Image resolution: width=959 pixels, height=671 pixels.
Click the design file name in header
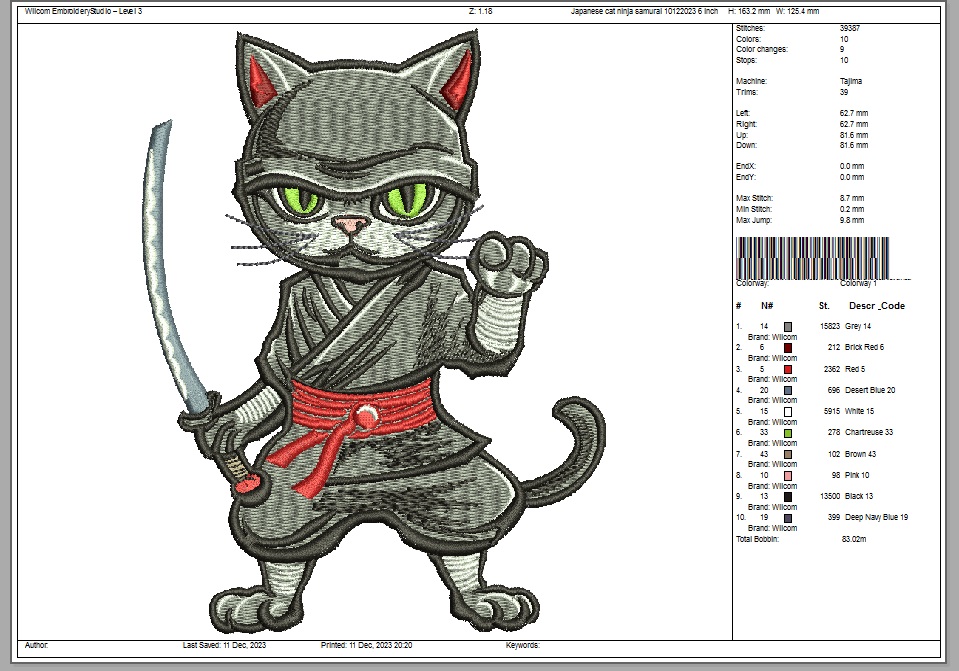click(x=643, y=11)
